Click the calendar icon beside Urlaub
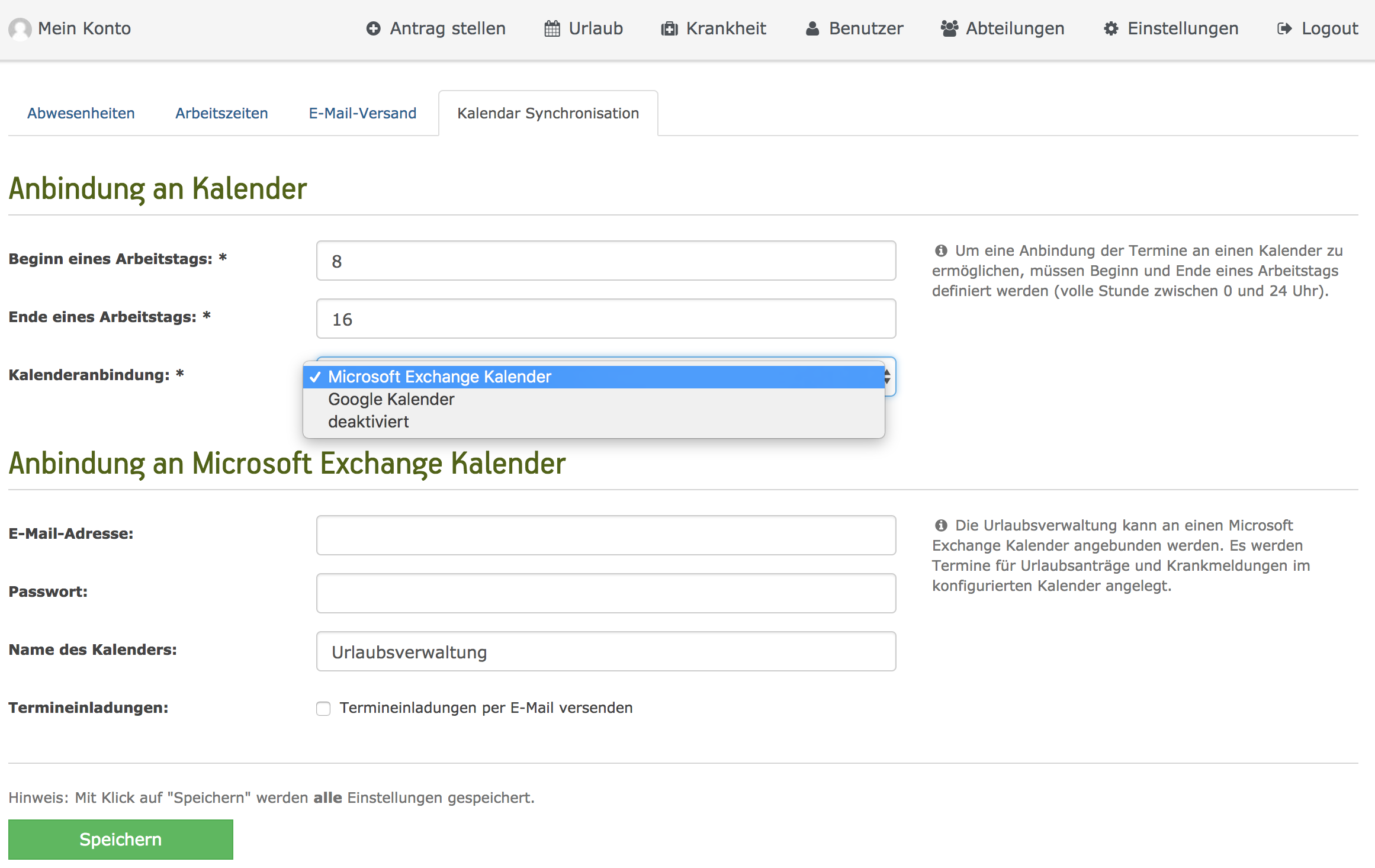Screen dimensions: 1375x868 [552, 28]
